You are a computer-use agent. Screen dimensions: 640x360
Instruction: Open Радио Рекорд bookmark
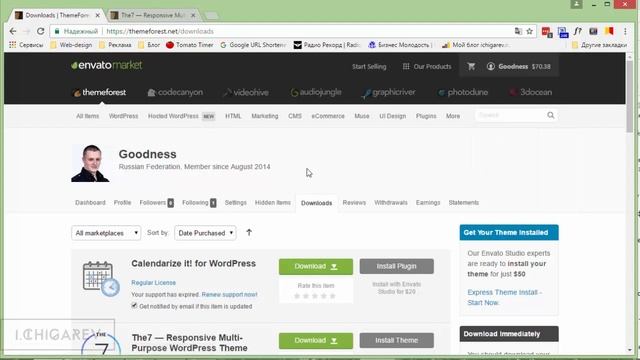pos(327,45)
